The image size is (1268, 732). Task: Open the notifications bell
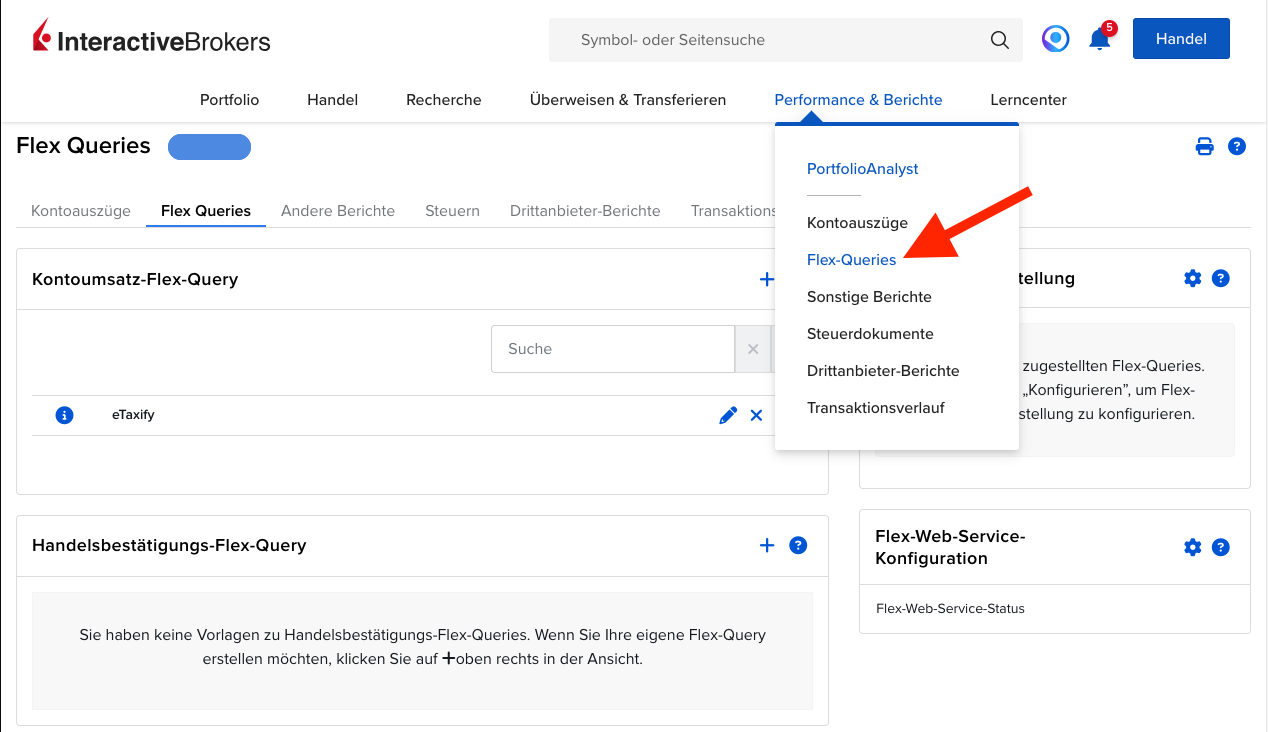[x=1098, y=39]
